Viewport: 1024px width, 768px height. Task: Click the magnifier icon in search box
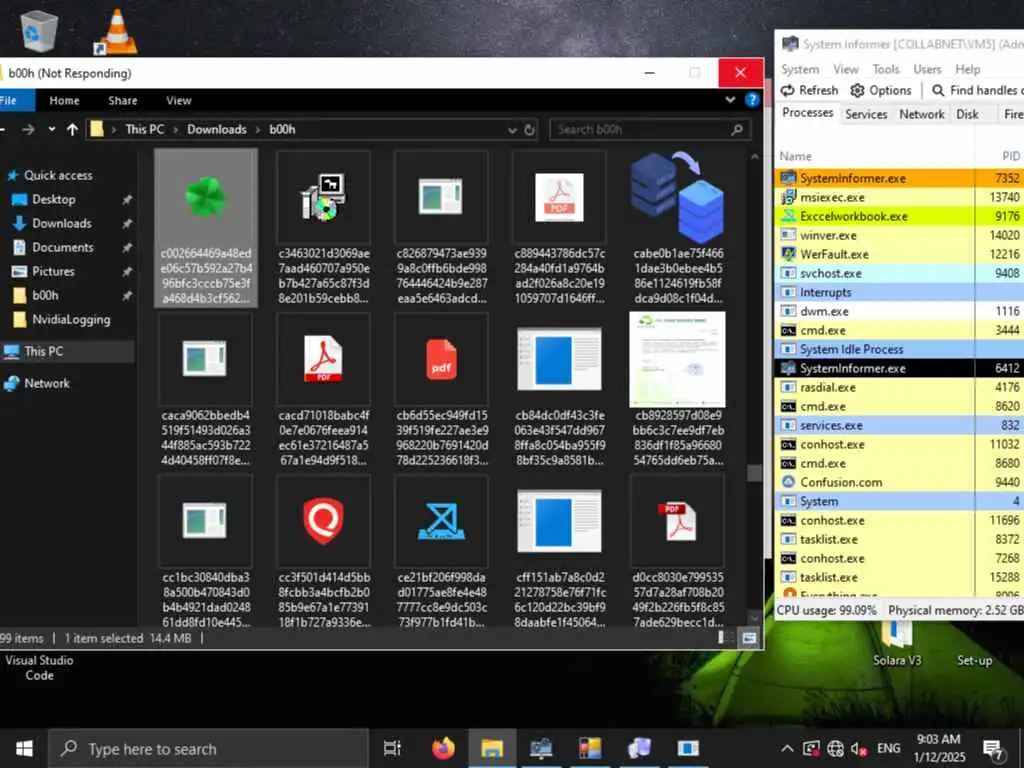737,129
